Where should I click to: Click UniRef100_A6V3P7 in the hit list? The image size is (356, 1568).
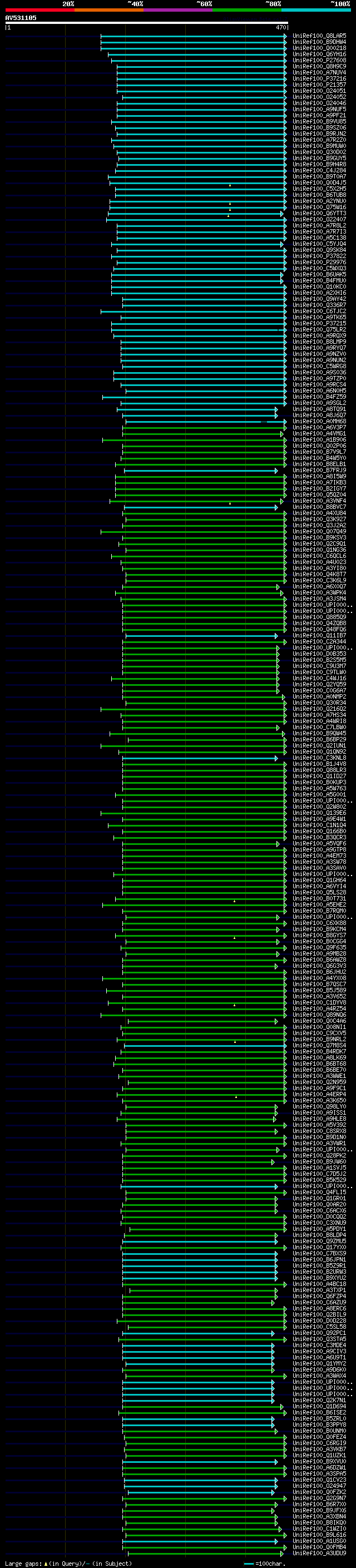319,427
